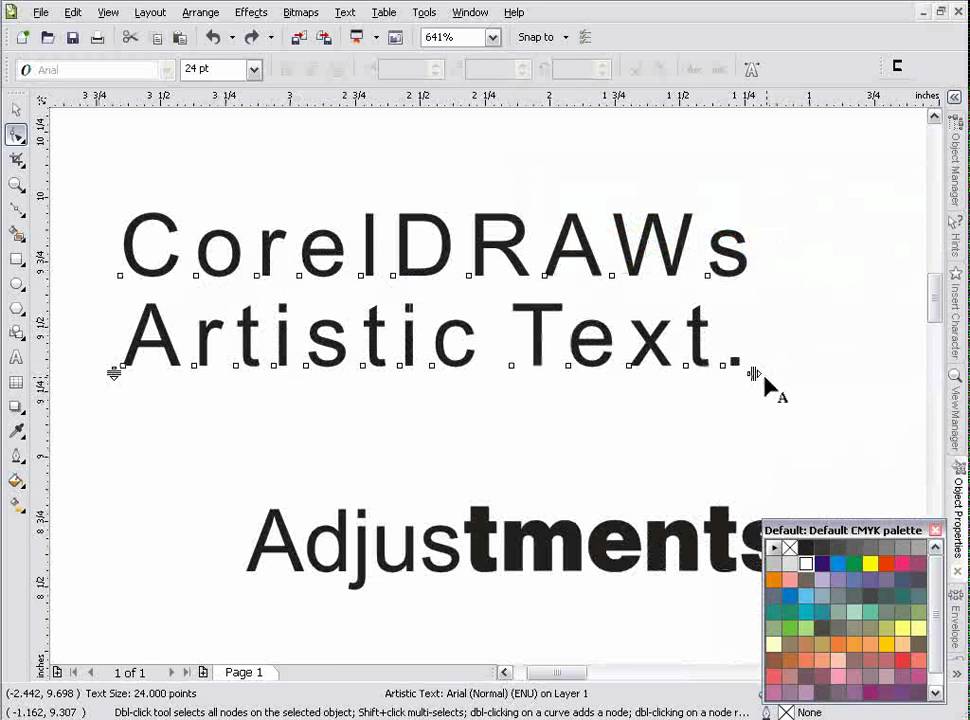Select the Ellipse tool
970x720 pixels.
(16, 284)
